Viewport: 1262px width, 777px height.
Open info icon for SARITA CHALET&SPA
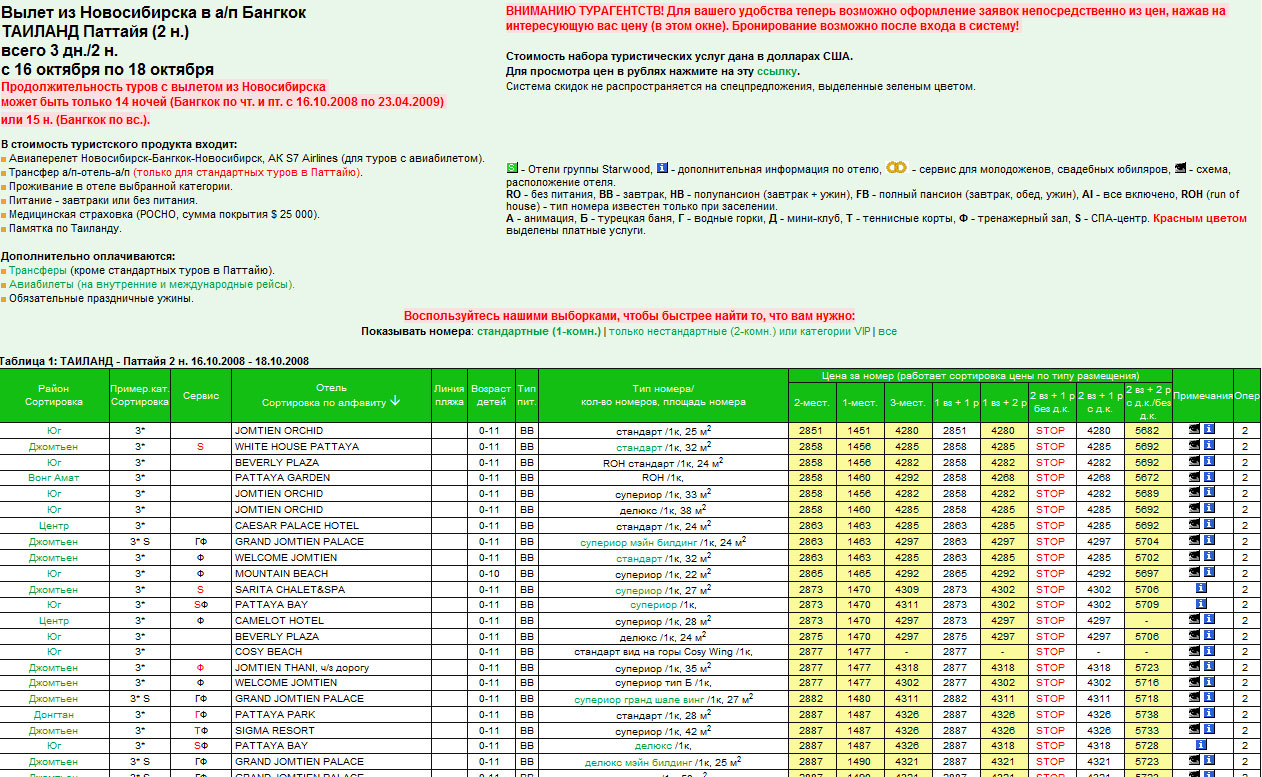[x=1201, y=589]
